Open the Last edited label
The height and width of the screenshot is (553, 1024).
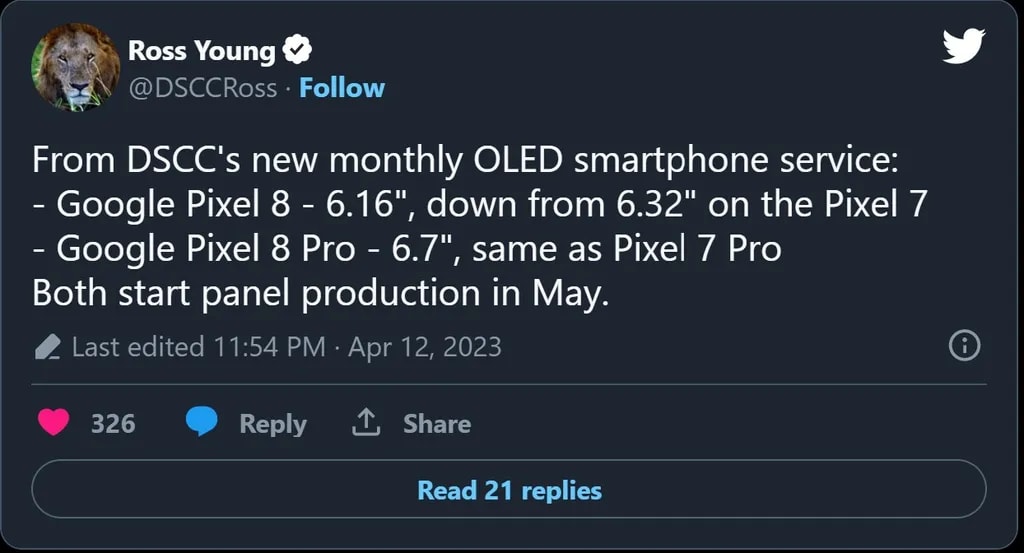138,347
